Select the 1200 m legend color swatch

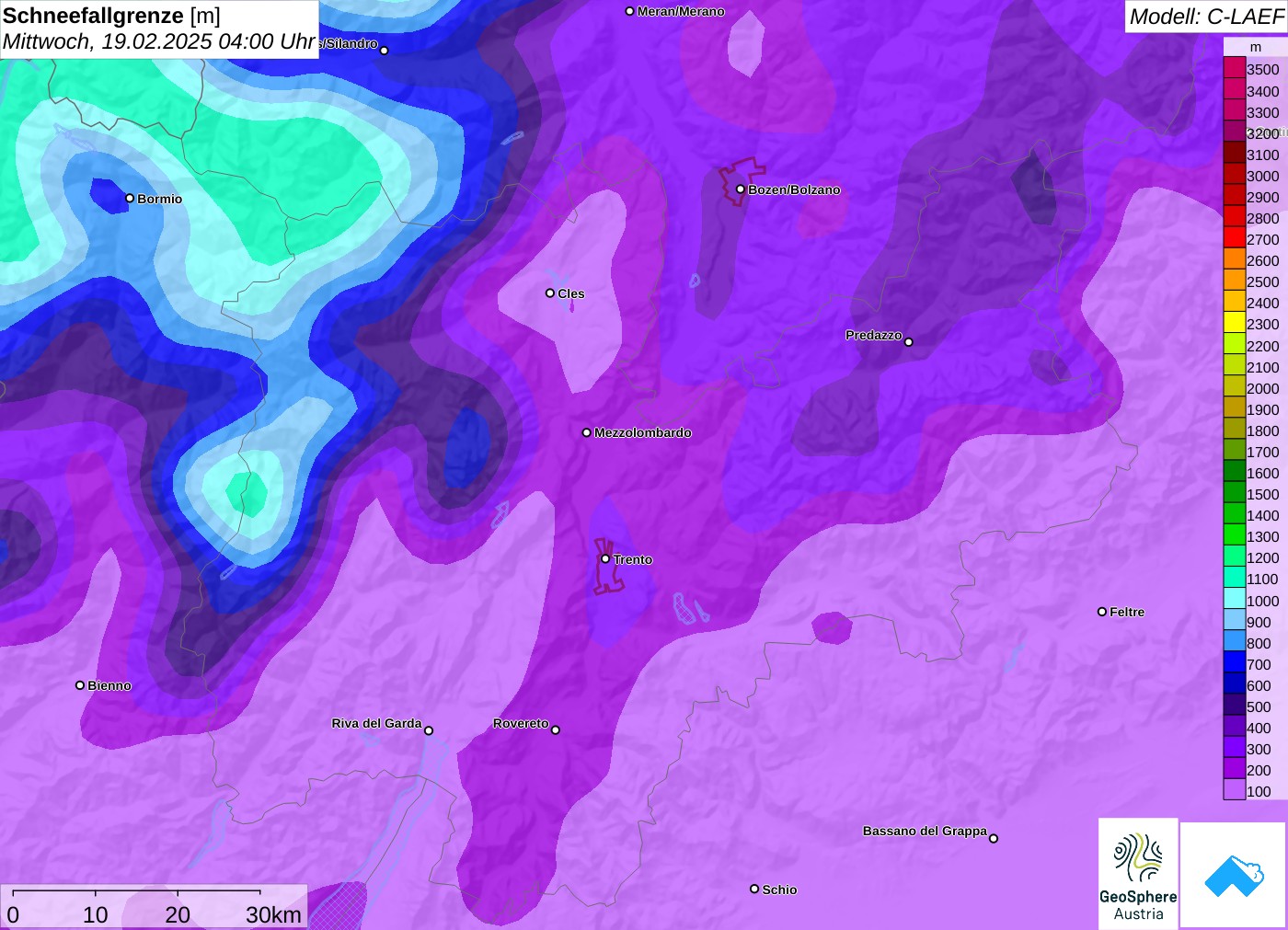(1235, 557)
